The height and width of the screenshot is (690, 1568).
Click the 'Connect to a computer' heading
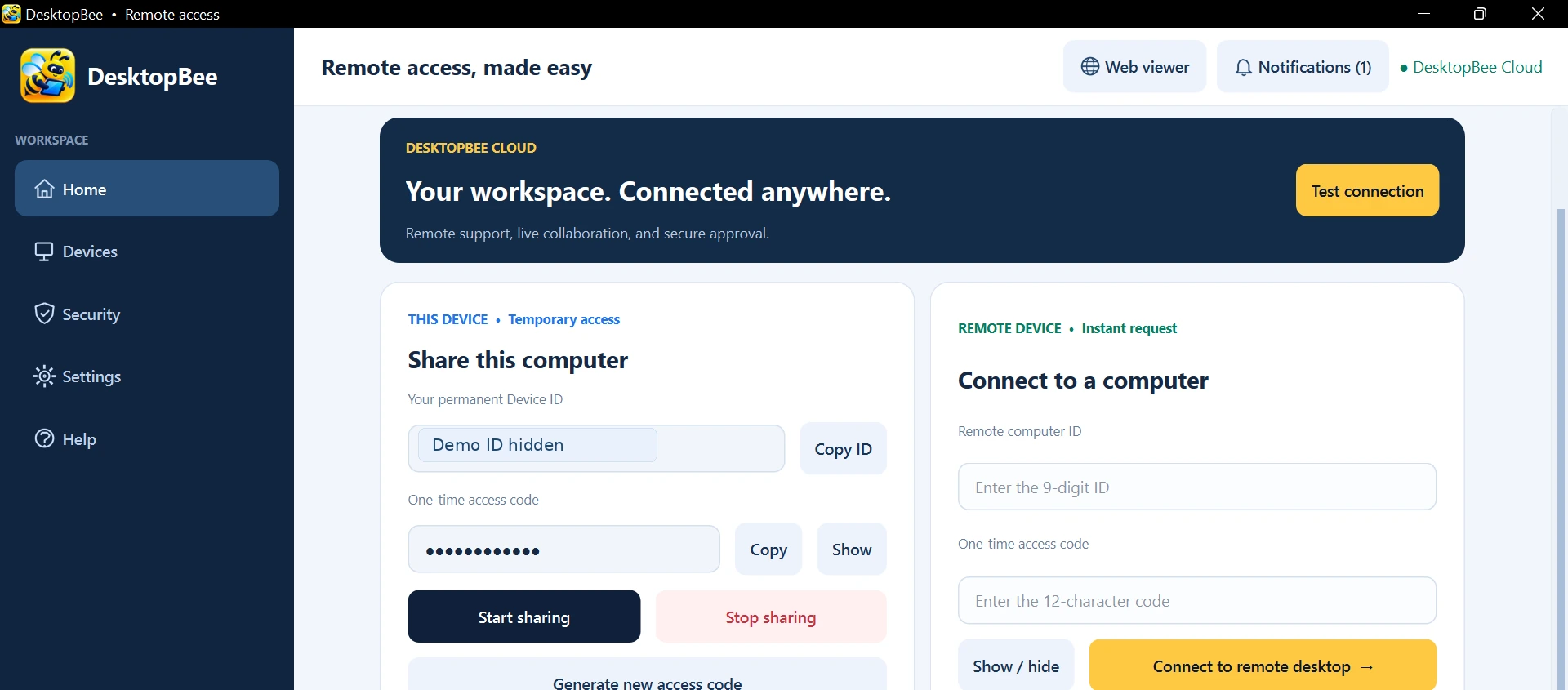(1083, 381)
